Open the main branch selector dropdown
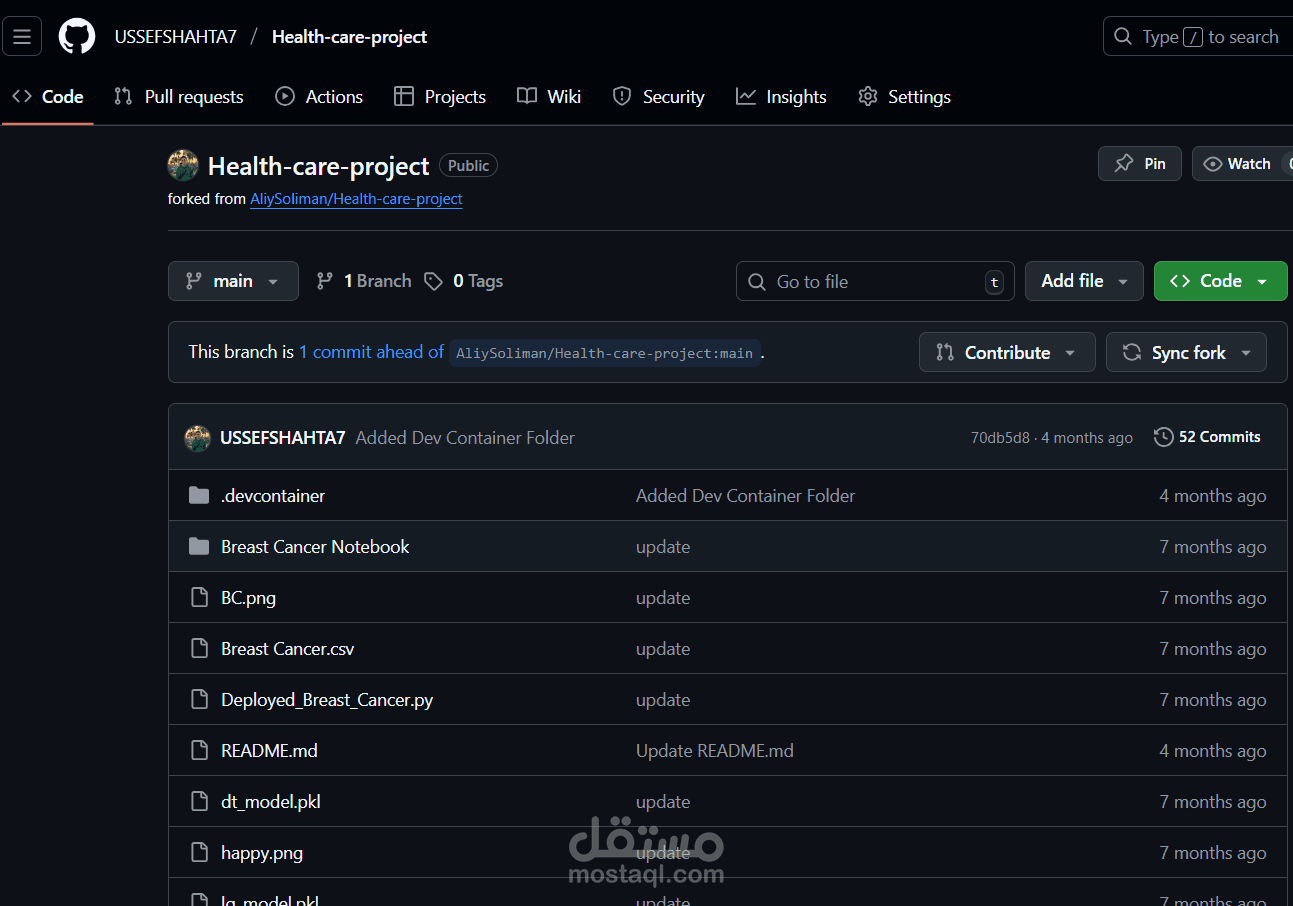Screen dimensions: 1293x906 [233, 281]
